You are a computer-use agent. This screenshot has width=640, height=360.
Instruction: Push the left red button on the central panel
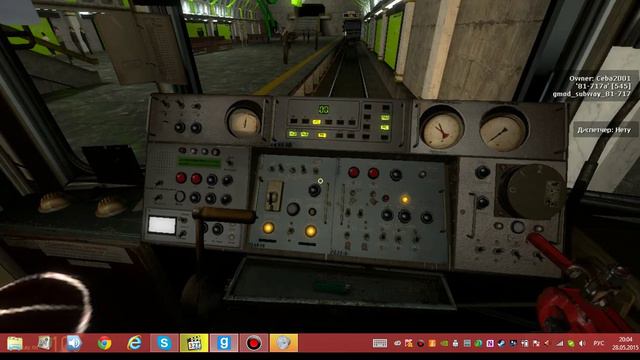(x=353, y=172)
